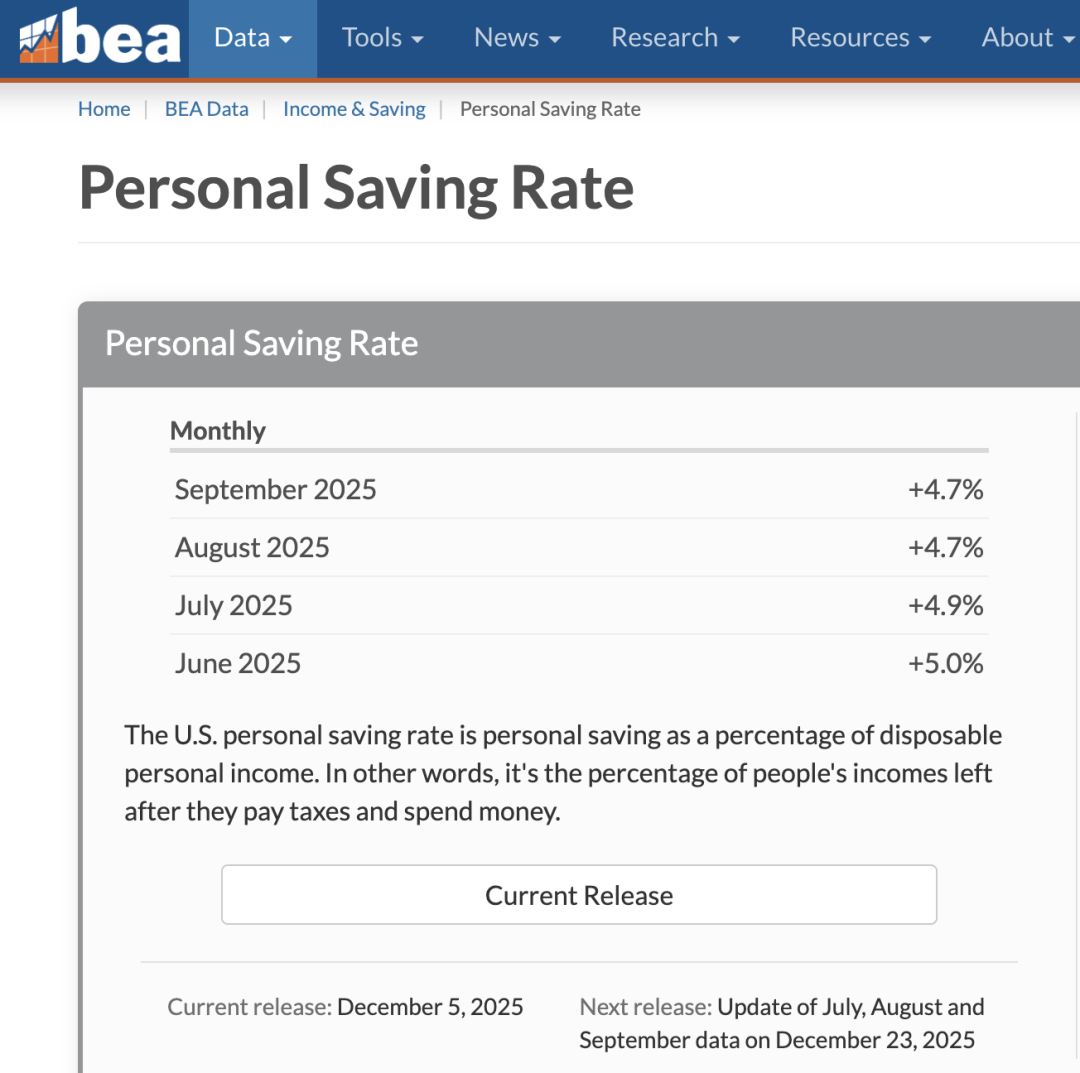Open the BEA Data breadcrumb link
The width and height of the screenshot is (1080, 1073).
tap(206, 109)
